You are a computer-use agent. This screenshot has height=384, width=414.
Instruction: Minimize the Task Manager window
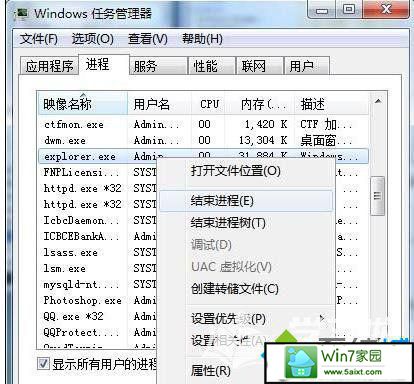click(322, 10)
